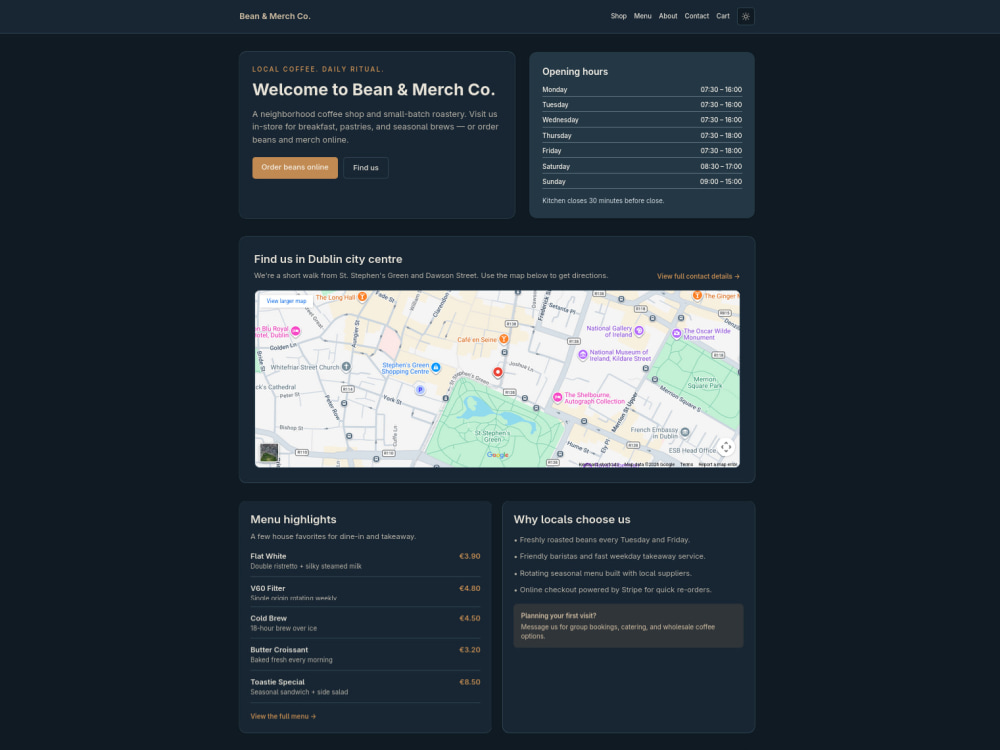Screen dimensions: 1000x750
Task: Open the map Terms link
Action: [686, 464]
